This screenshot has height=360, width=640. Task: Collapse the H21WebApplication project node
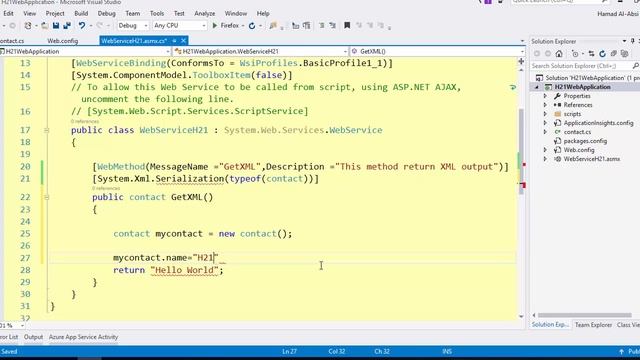537,87
